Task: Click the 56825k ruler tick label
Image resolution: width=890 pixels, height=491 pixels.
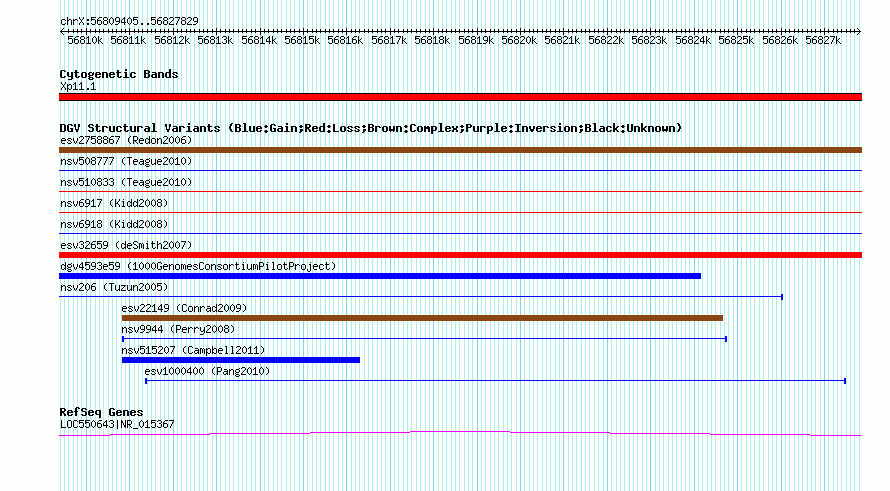Action: pos(736,41)
